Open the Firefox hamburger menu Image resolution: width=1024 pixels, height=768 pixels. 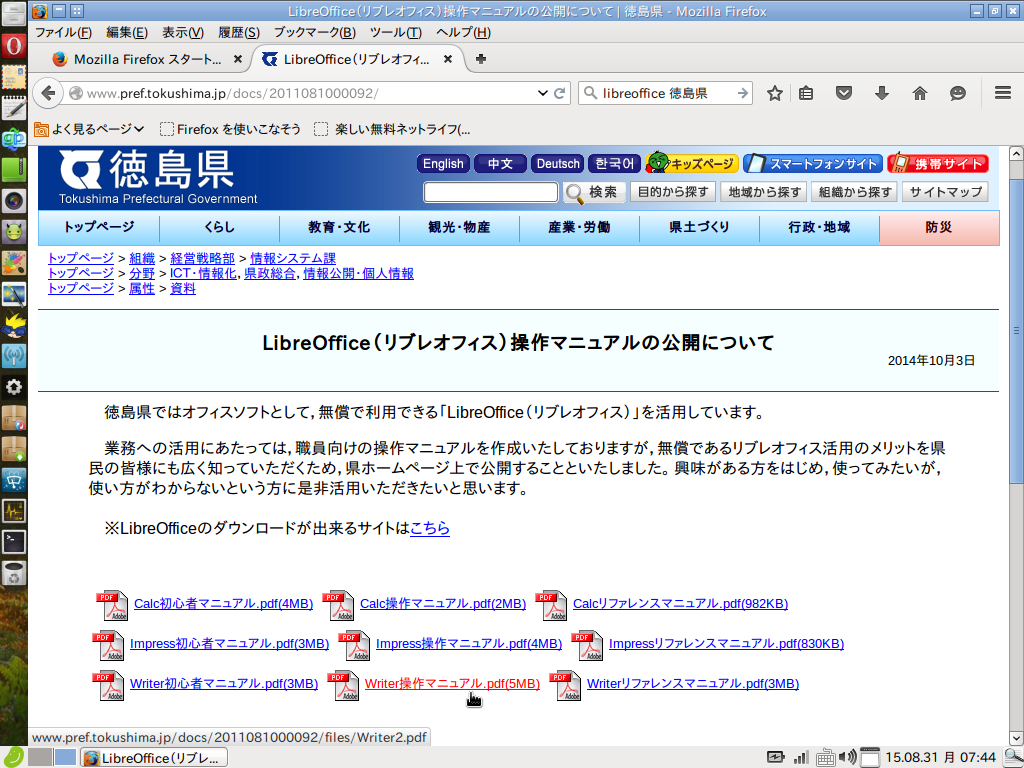coord(1003,93)
